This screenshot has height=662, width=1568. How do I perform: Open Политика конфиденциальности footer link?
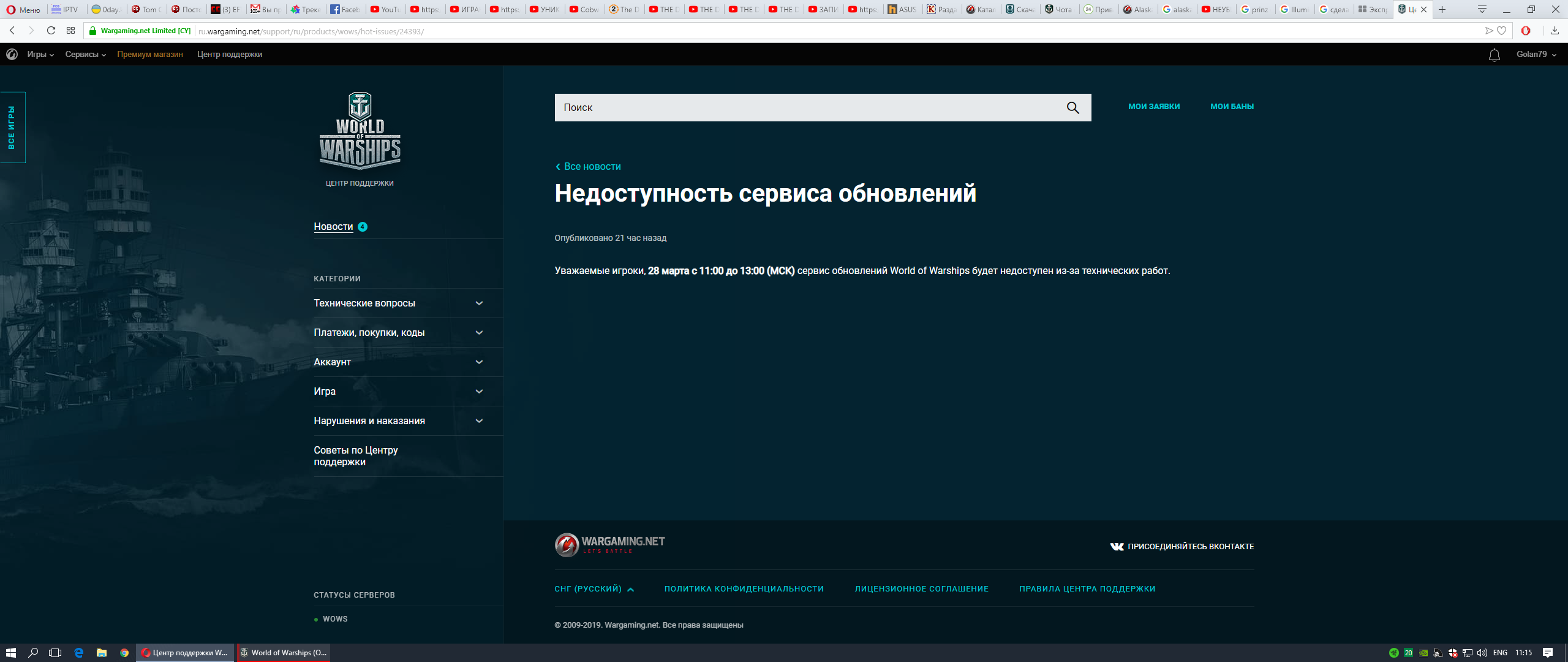(744, 589)
